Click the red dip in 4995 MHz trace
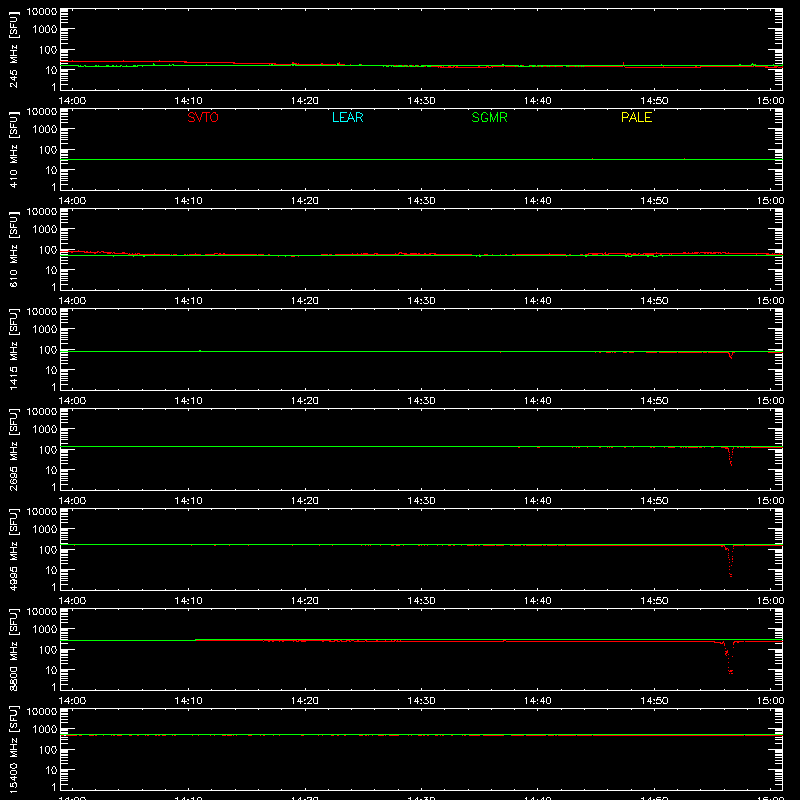This screenshot has width=800, height=800. click(730, 561)
